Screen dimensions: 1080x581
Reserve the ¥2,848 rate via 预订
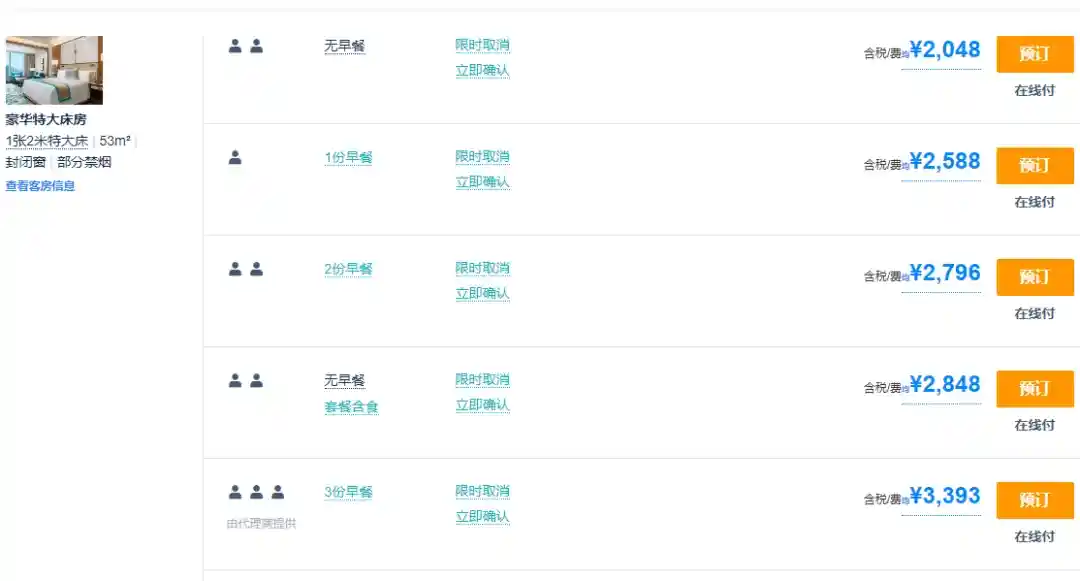click(x=1034, y=389)
